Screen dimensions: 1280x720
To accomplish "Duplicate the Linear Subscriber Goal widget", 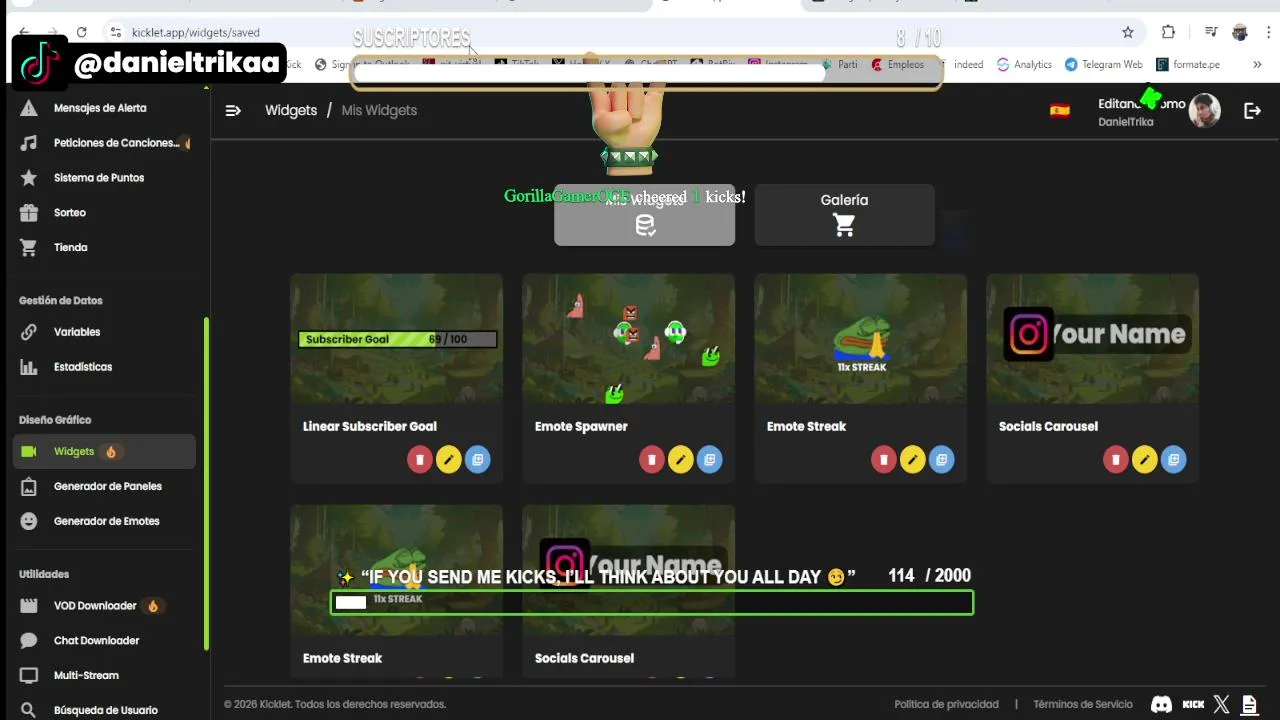I will tap(478, 459).
